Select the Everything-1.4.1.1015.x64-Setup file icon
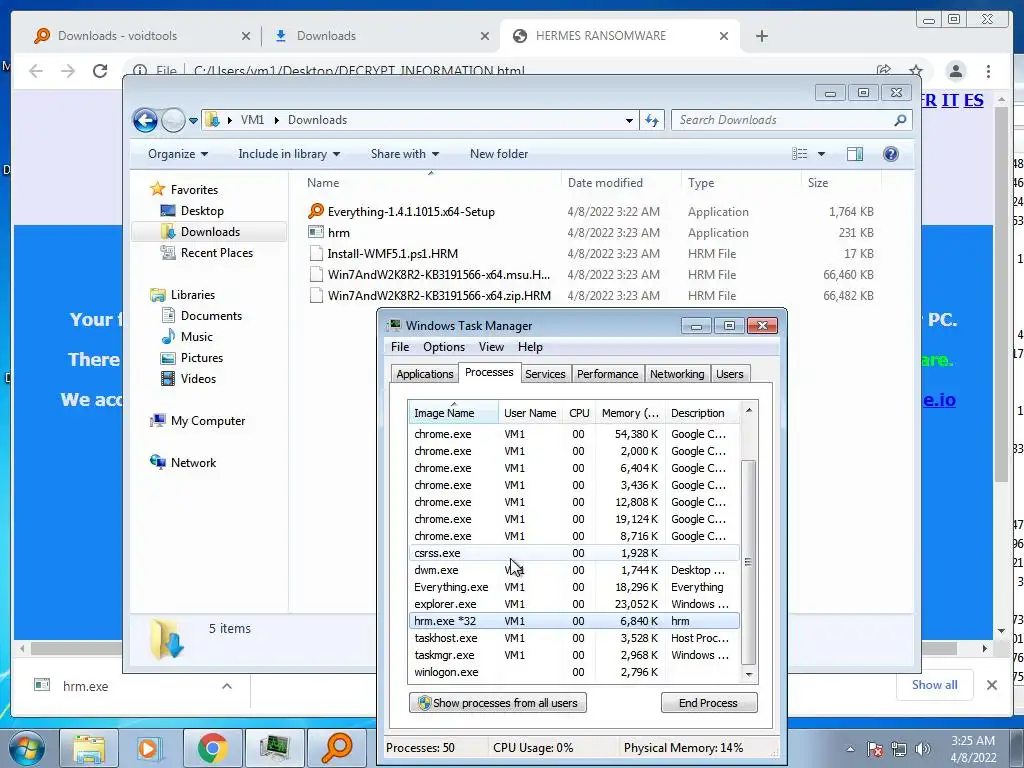Image resolution: width=1024 pixels, height=768 pixels. click(x=316, y=211)
